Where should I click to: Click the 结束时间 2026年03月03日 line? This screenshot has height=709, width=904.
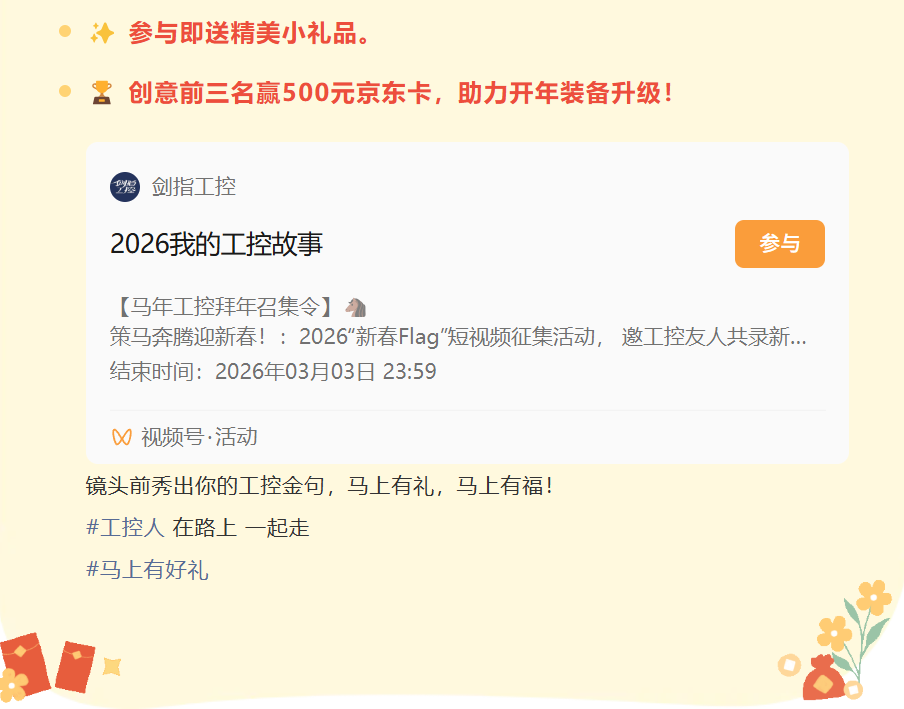point(273,371)
